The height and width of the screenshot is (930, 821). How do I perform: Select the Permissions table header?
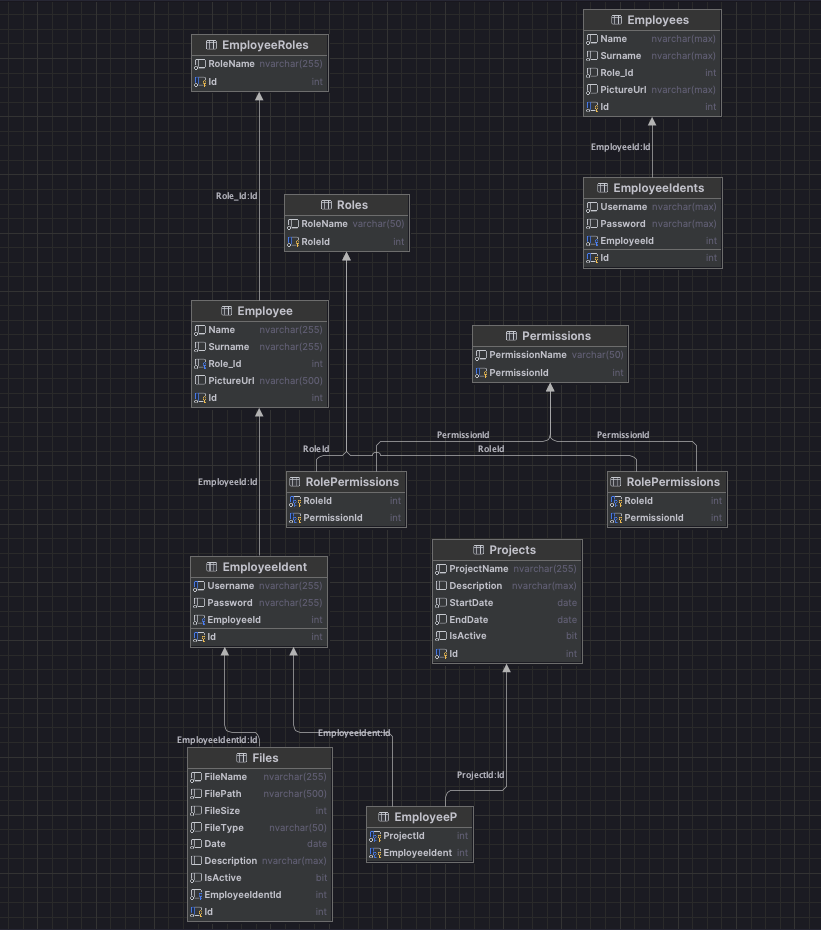[550, 336]
